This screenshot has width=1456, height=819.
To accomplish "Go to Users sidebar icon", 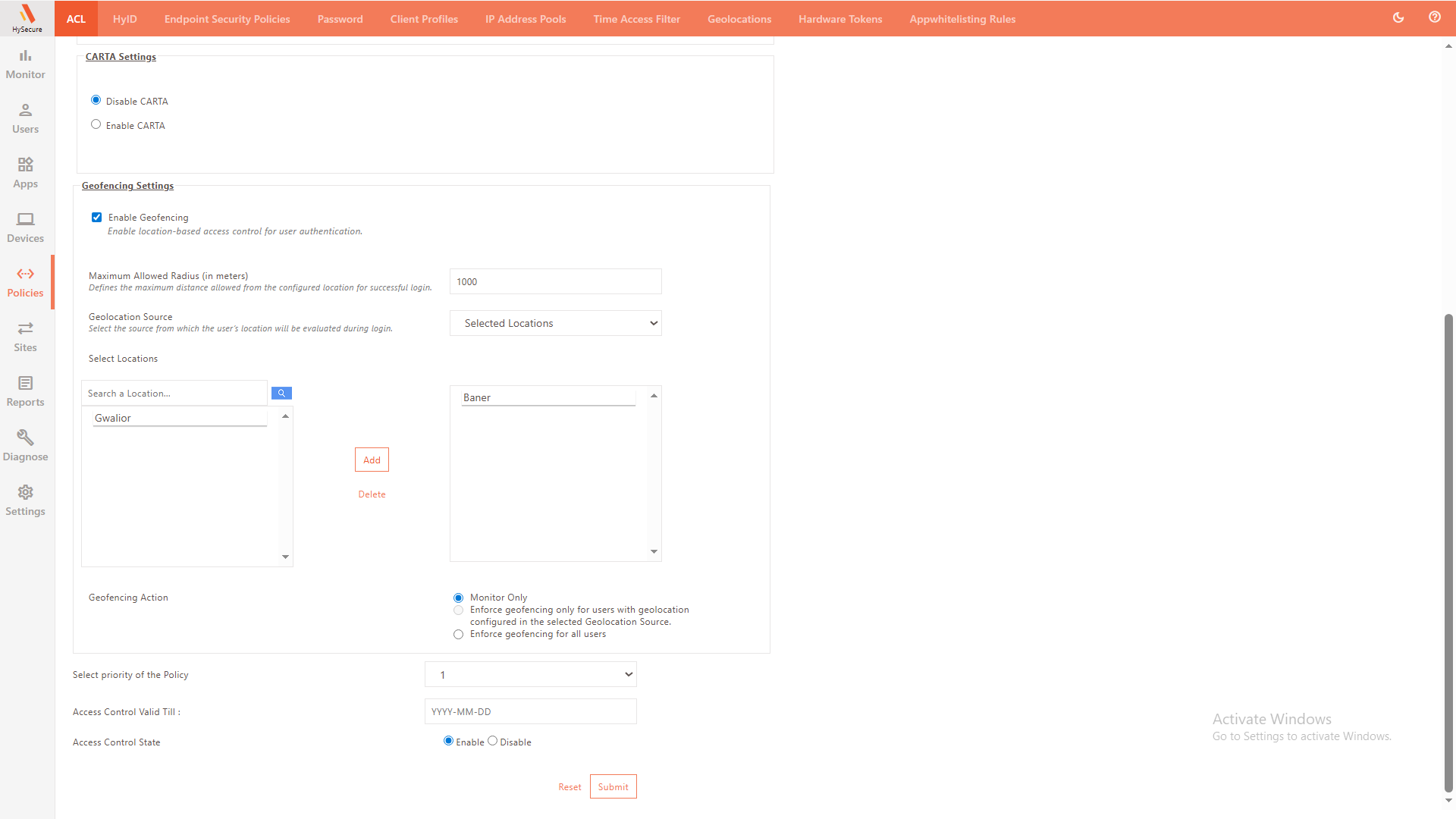I will tap(25, 118).
